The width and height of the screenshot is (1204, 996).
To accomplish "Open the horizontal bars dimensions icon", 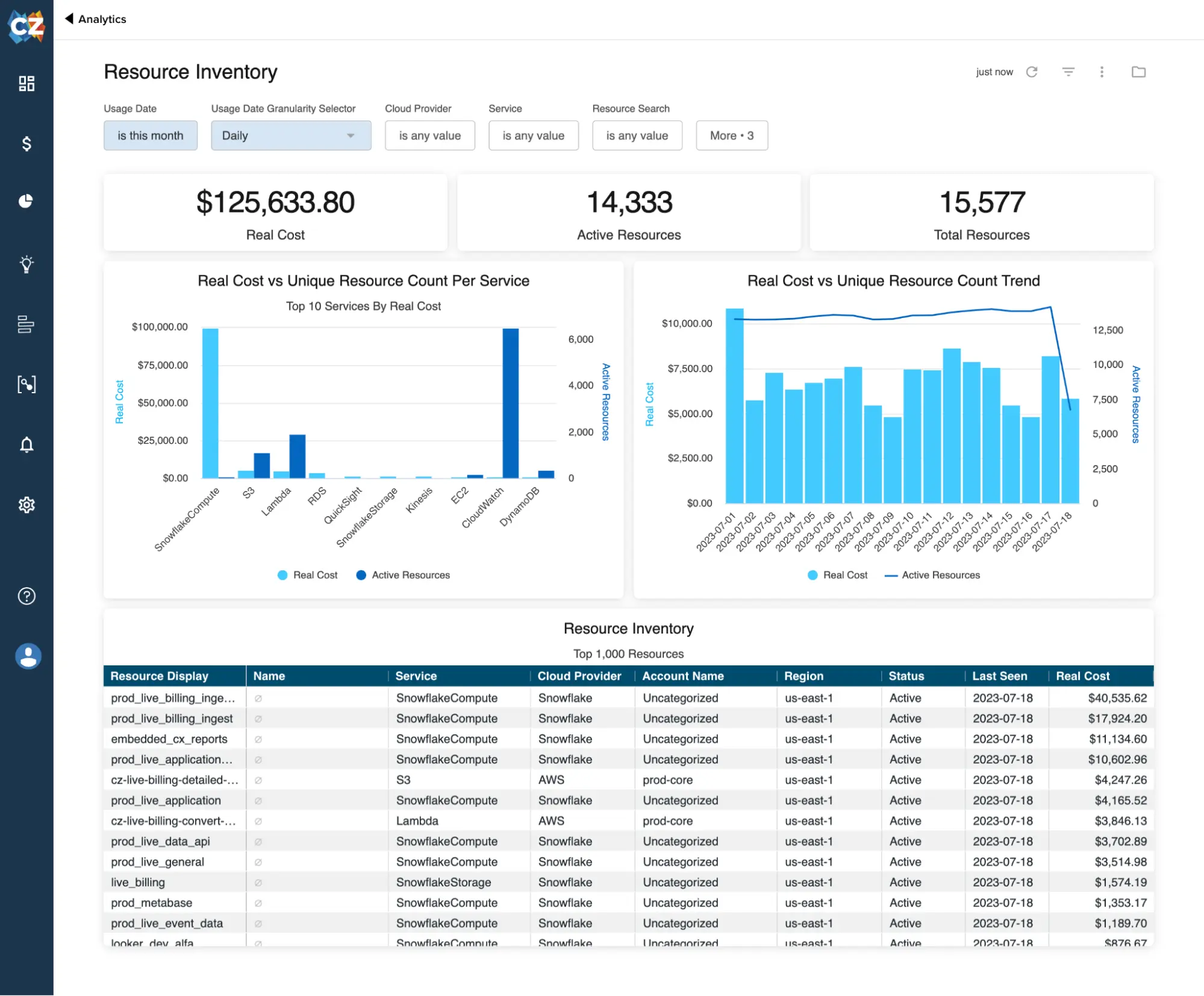I will coord(26,324).
